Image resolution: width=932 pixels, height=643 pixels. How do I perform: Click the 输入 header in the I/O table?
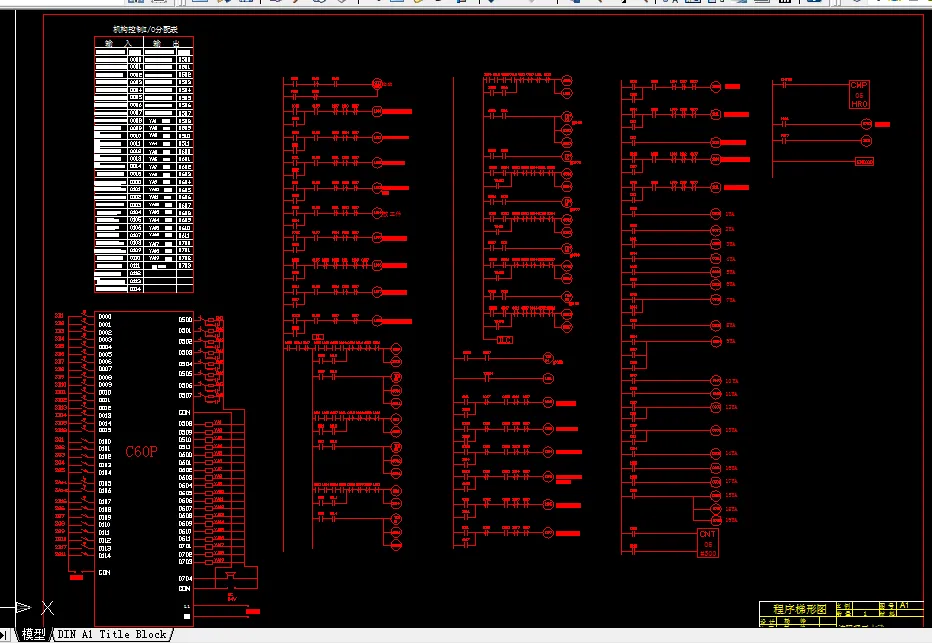pos(118,43)
